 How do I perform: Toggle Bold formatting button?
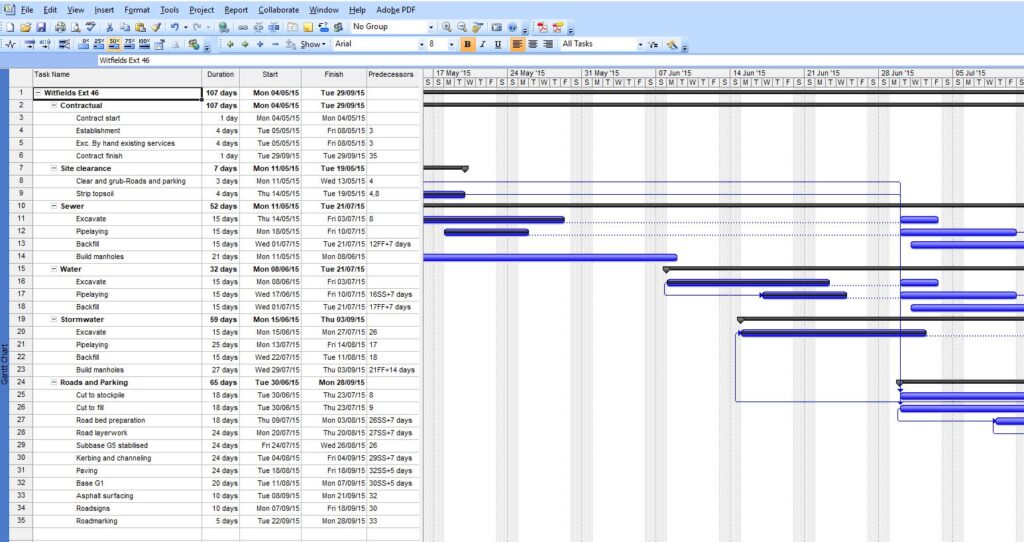click(x=468, y=44)
